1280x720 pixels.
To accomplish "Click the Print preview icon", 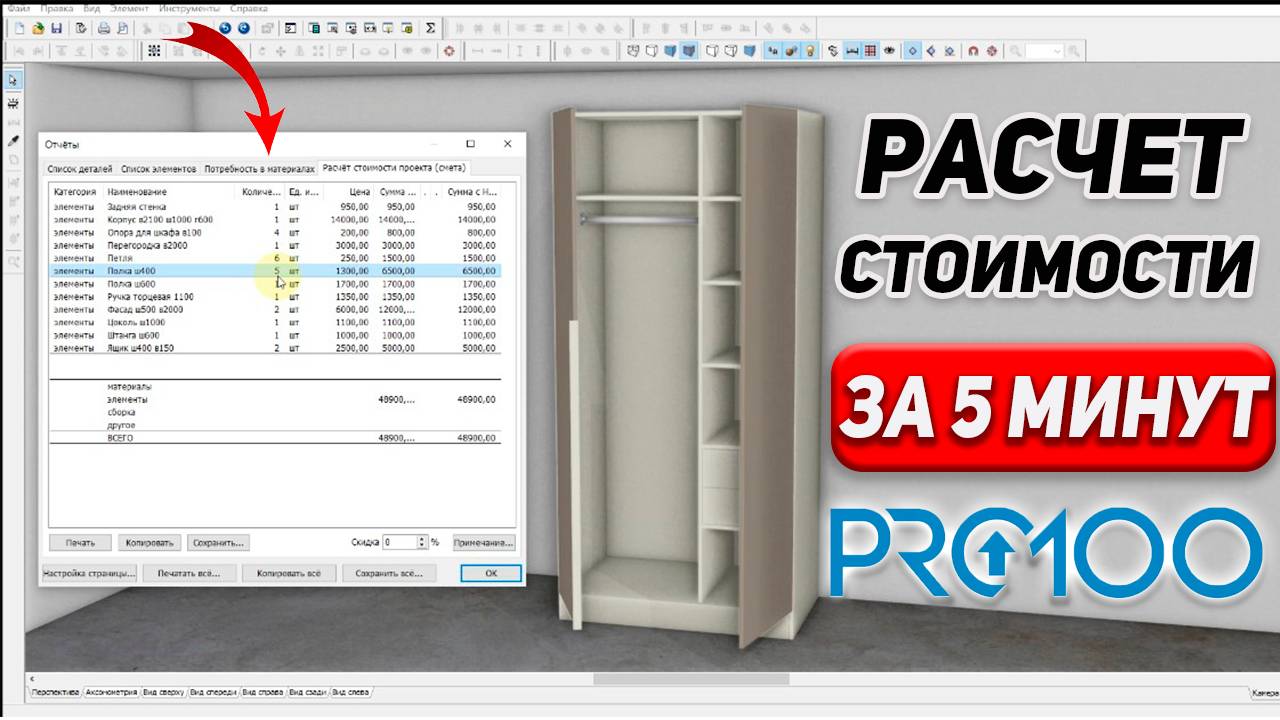I will [122, 28].
